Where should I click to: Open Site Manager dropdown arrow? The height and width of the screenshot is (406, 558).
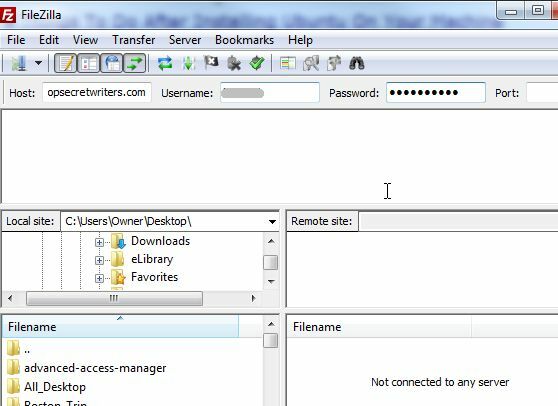[38, 64]
